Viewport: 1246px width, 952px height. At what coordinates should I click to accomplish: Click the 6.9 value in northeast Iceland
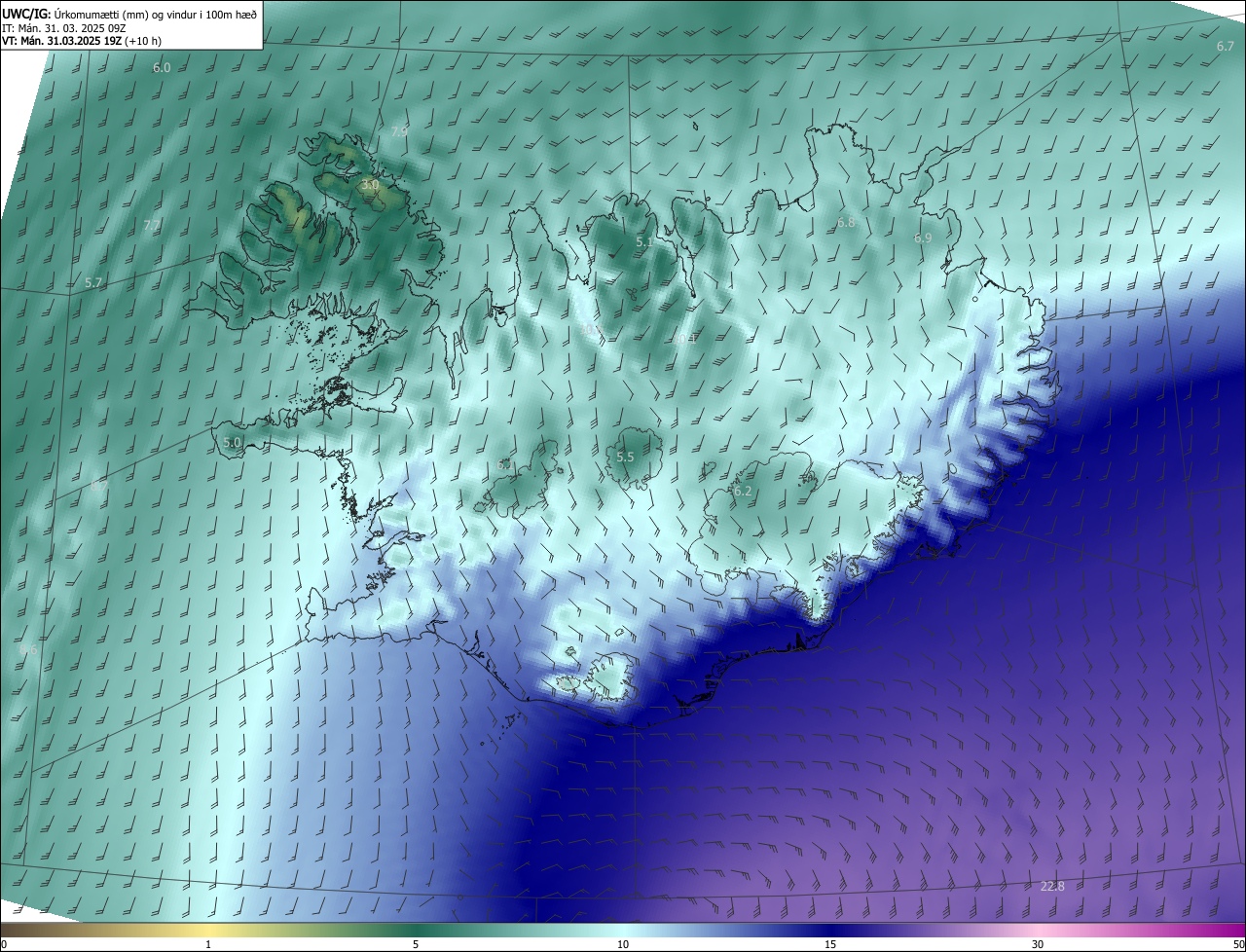tap(923, 238)
